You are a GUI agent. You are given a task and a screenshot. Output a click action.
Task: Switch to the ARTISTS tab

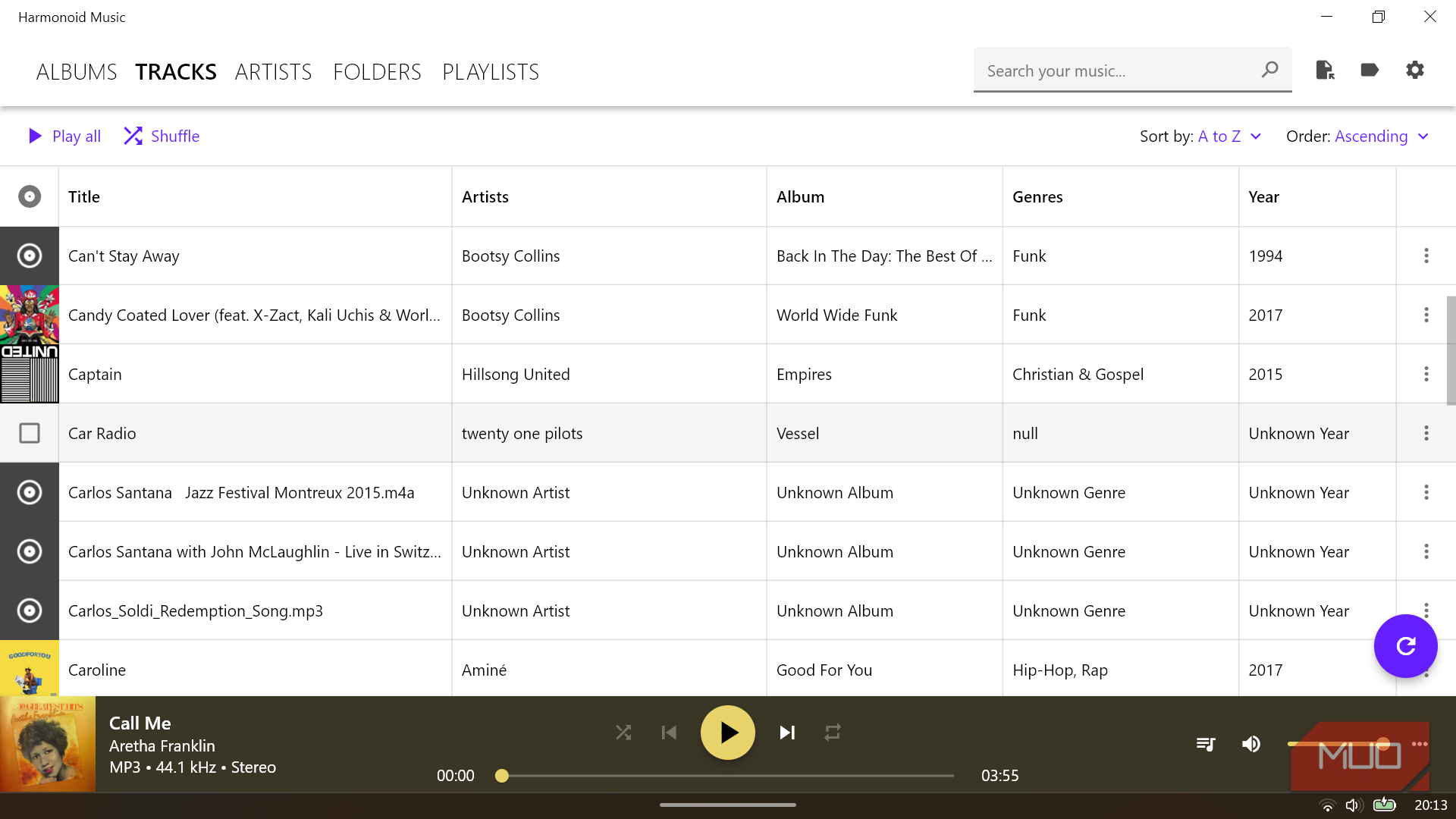click(x=273, y=72)
